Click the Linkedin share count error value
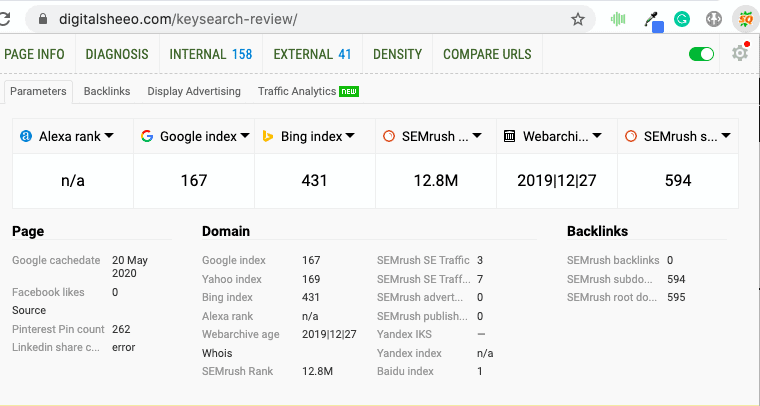Screen dimensions: 760x406 124,347
